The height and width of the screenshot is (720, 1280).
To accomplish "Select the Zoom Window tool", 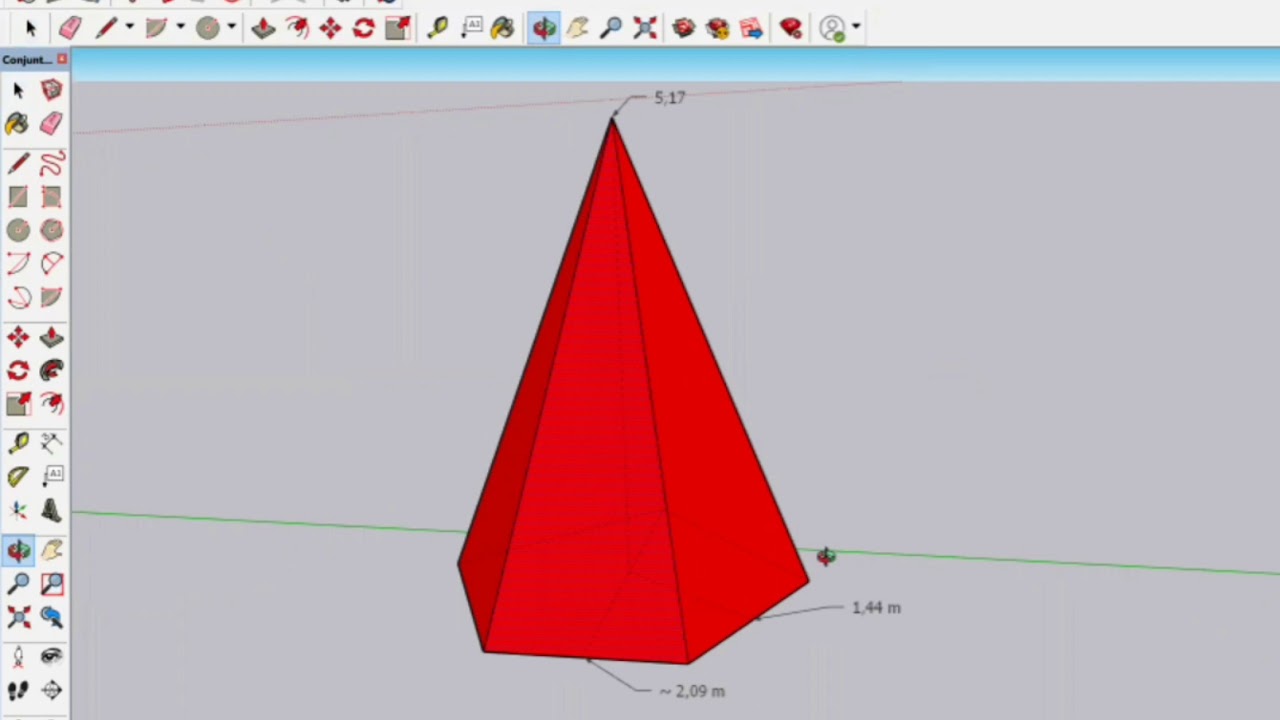I will coord(52,584).
